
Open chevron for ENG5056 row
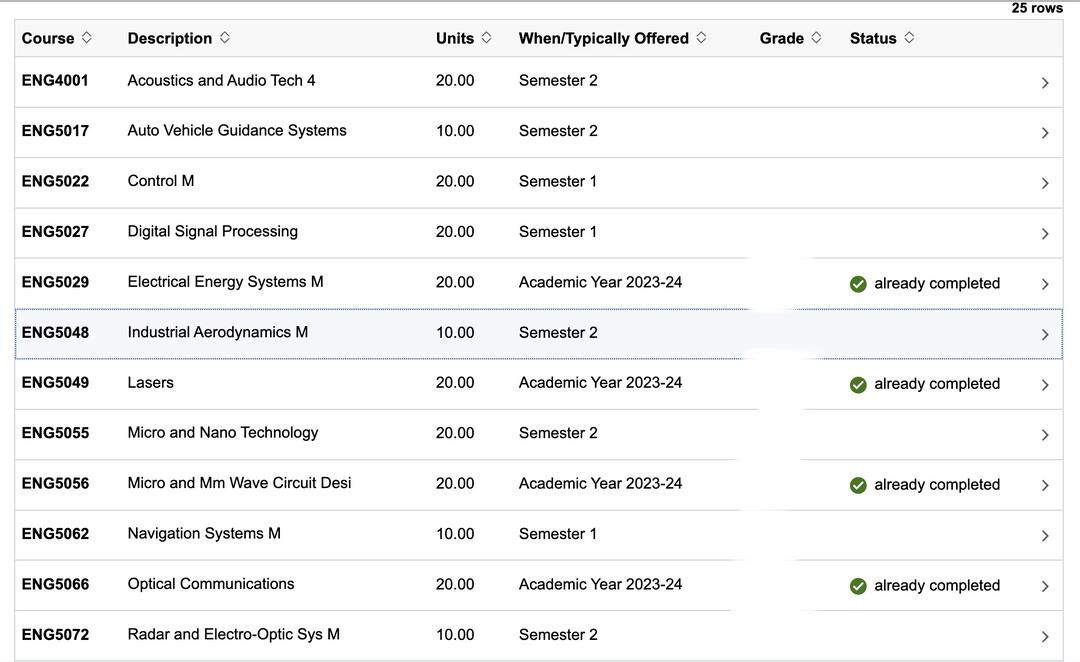[1045, 485]
